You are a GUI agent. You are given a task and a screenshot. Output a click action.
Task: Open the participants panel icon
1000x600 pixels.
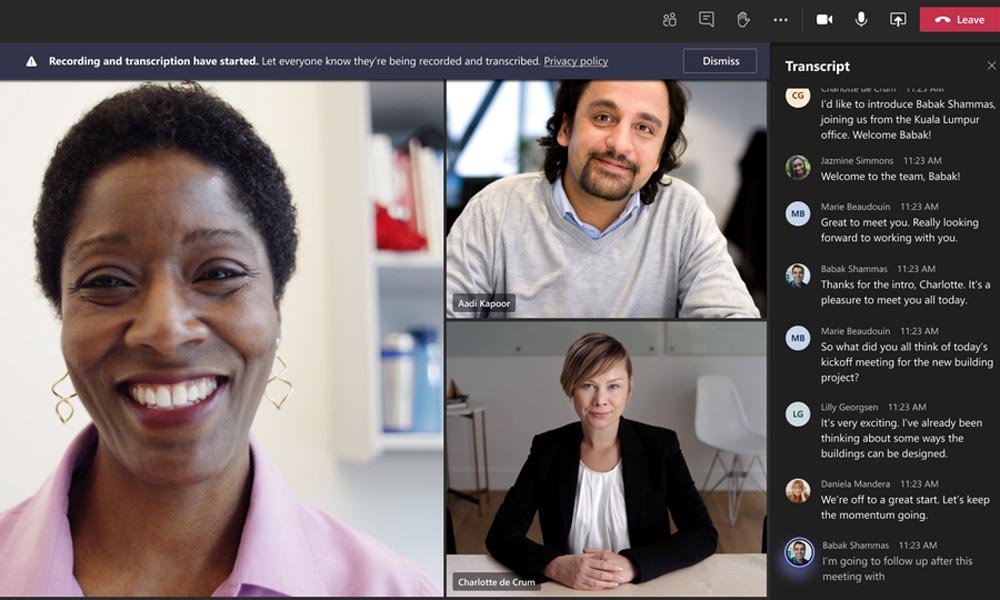[x=670, y=19]
